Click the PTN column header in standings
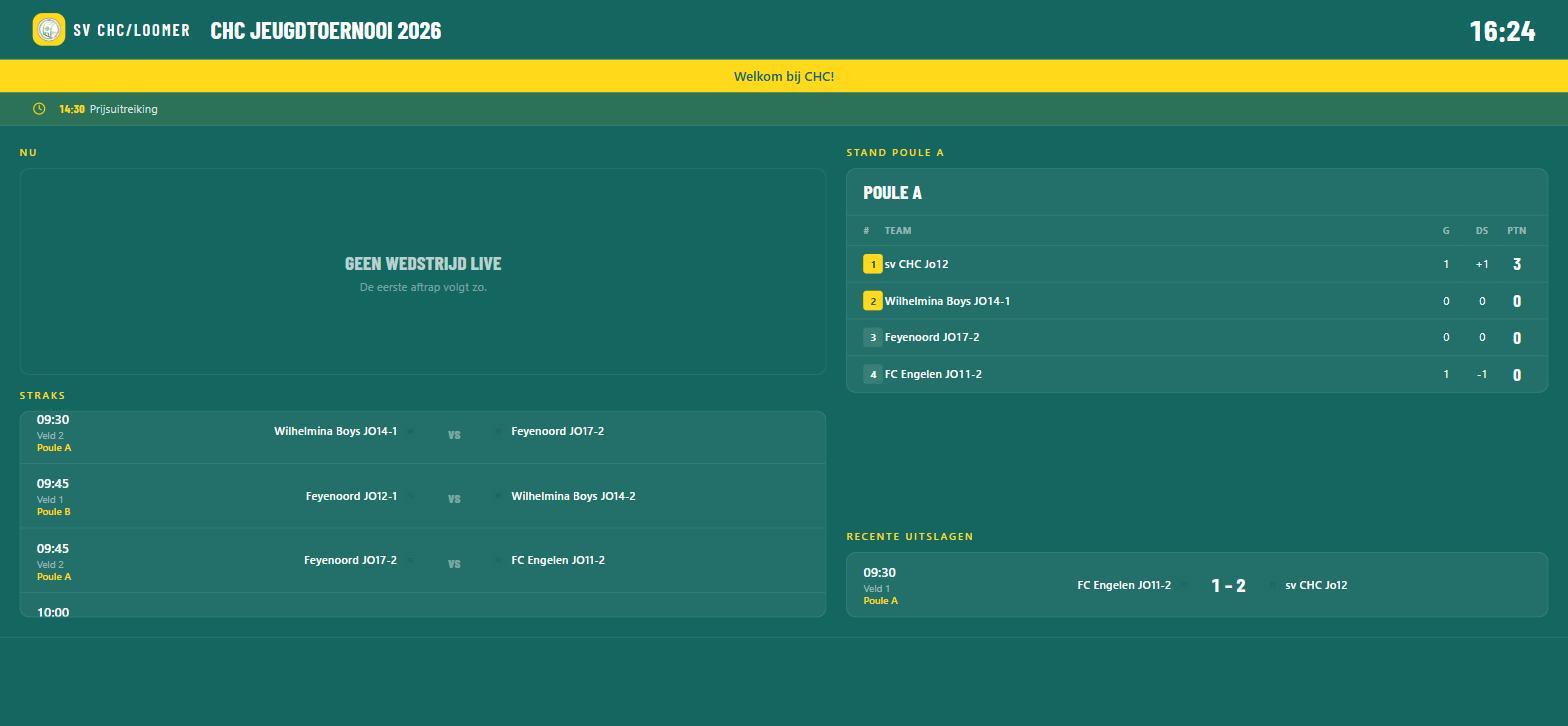1568x726 pixels. point(1517,230)
